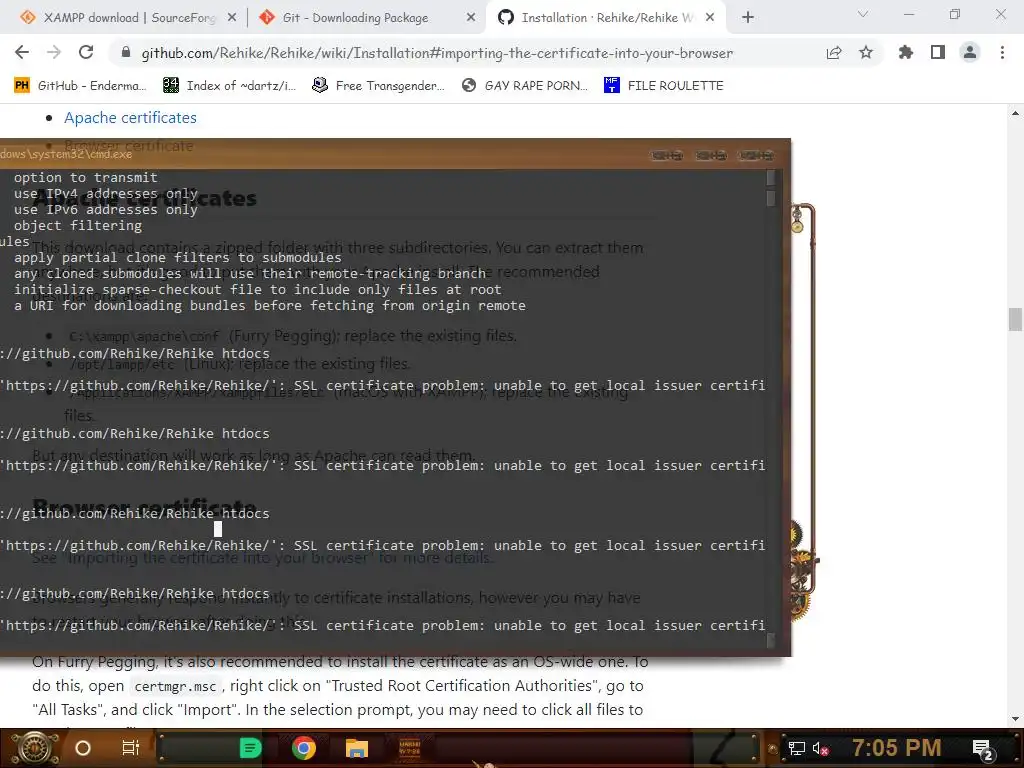Close the Git Downloading Package tab

pyautogui.click(x=471, y=18)
